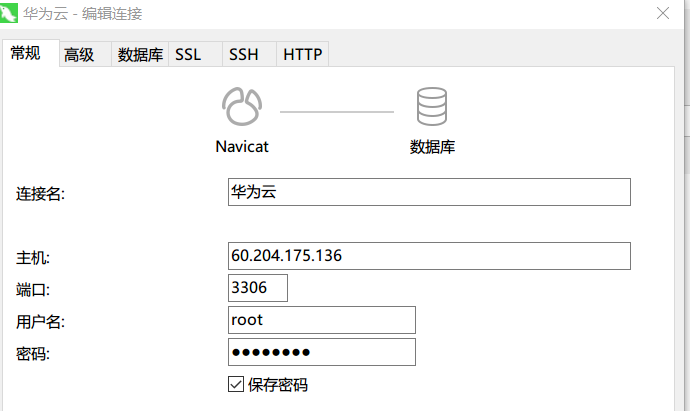690x411 pixels.
Task: Click the 端口: label
Action: 33,290
